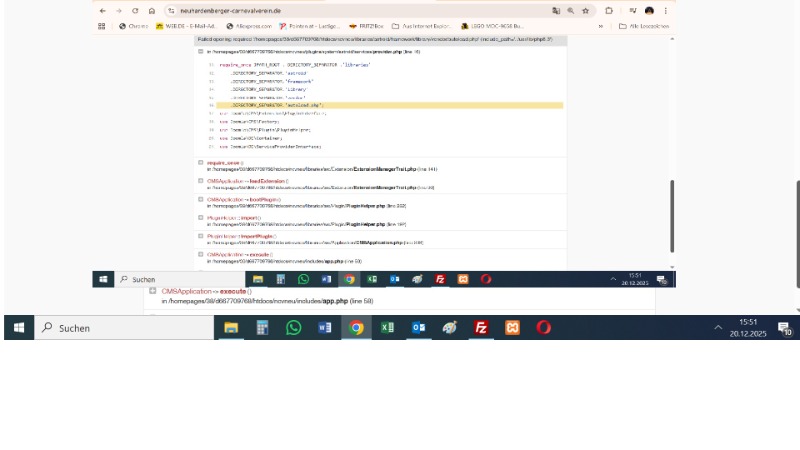Image resolution: width=800 pixels, height=450 pixels.
Task: Expand the CMSApplication loadExtension stack frame
Action: [198, 180]
